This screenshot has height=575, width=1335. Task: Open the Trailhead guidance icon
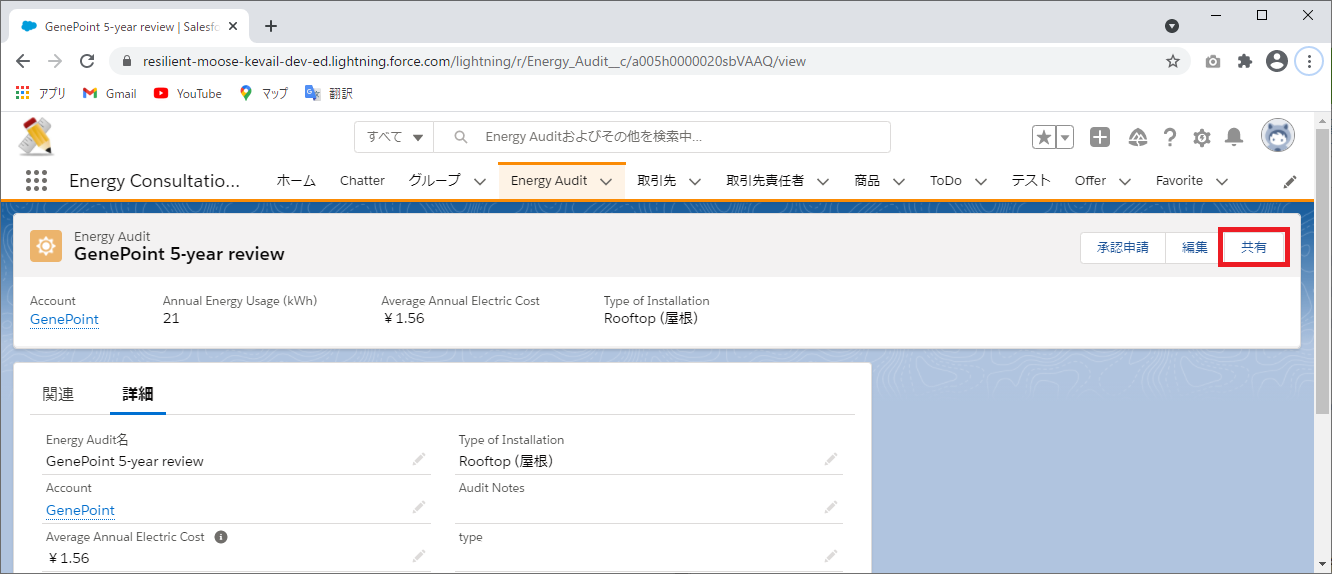[x=1137, y=138]
